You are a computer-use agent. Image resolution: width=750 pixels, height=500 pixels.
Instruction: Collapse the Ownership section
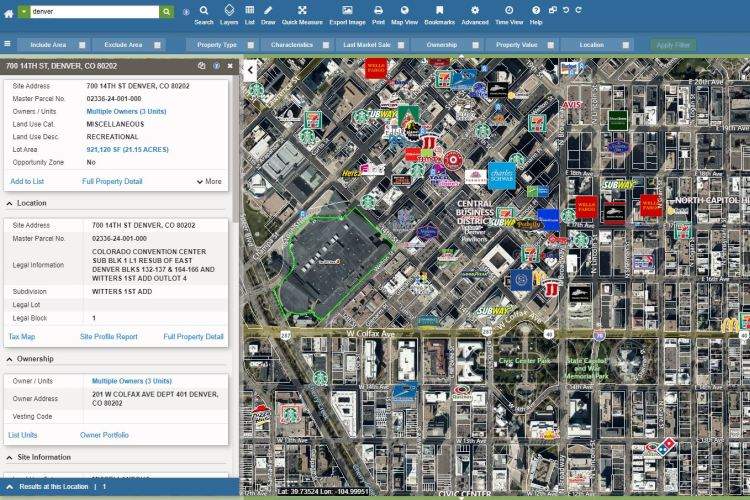coord(10,359)
